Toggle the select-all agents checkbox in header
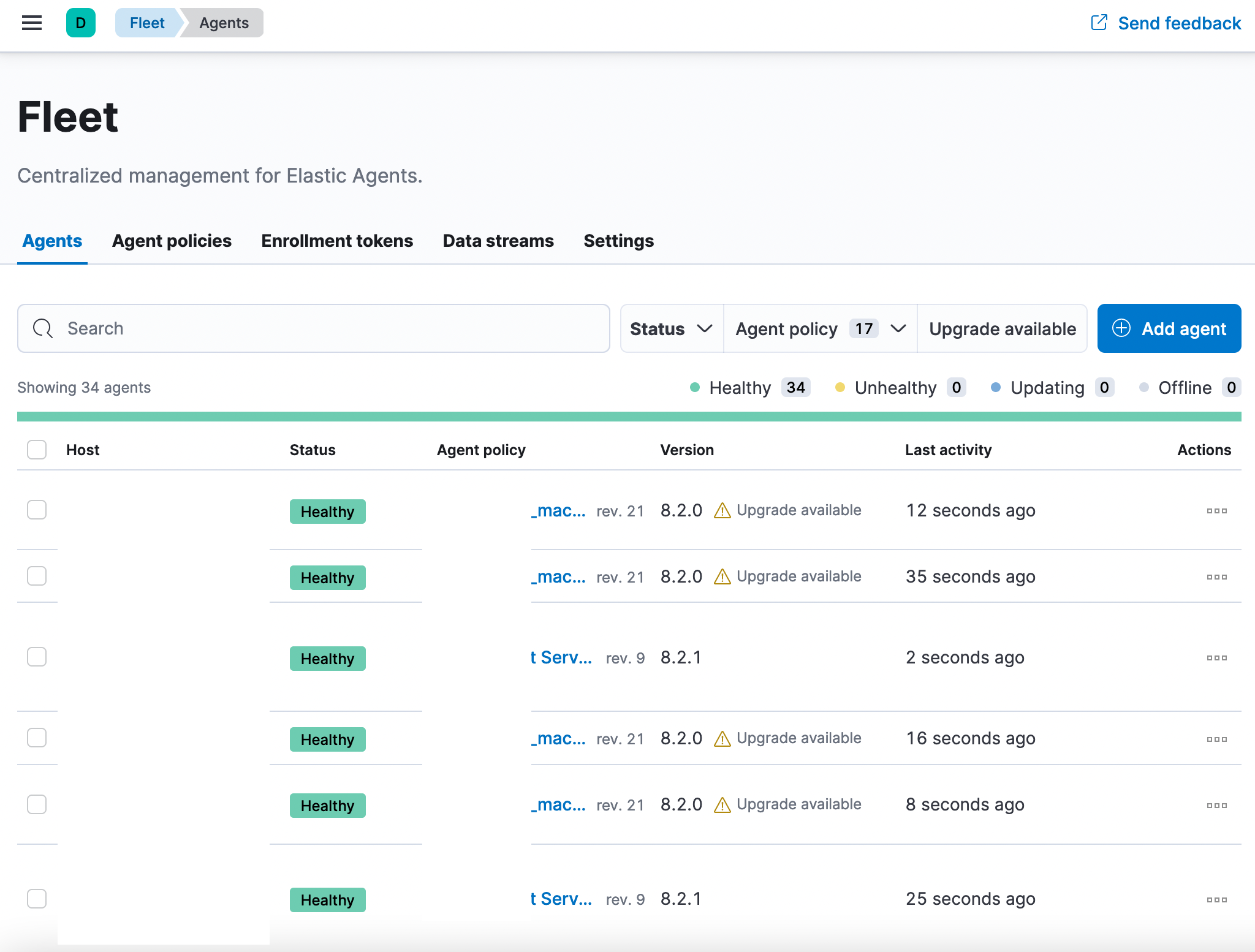This screenshot has width=1255, height=952. coord(37,450)
